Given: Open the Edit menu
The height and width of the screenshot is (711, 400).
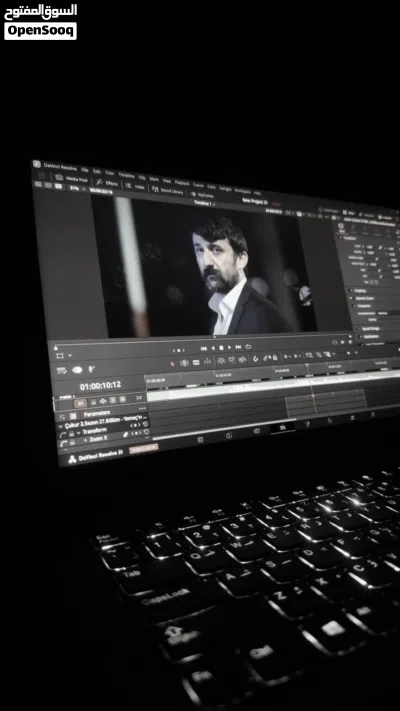Looking at the screenshot, I should (x=96, y=171).
